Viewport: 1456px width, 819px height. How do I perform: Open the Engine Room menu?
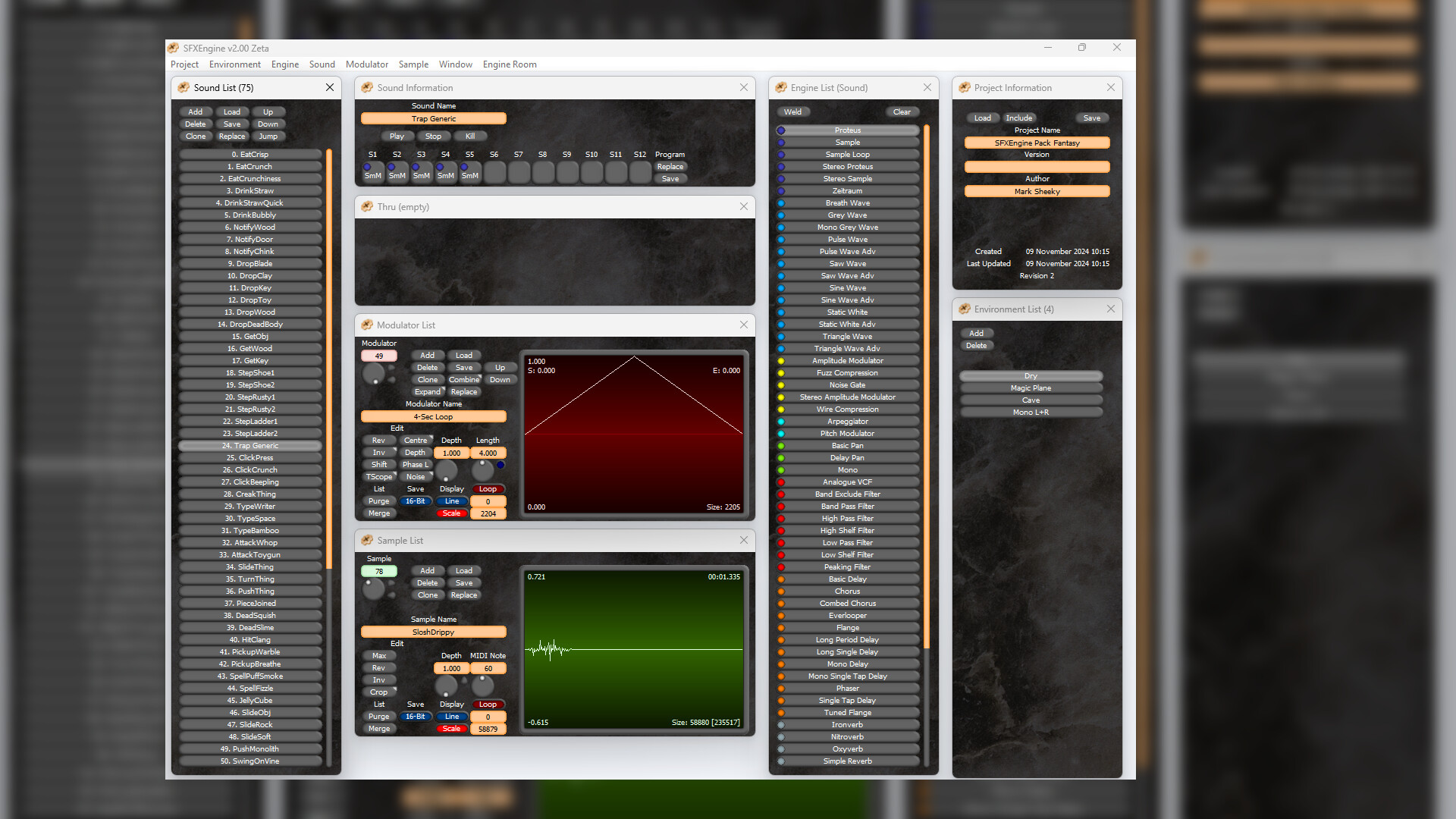point(510,64)
